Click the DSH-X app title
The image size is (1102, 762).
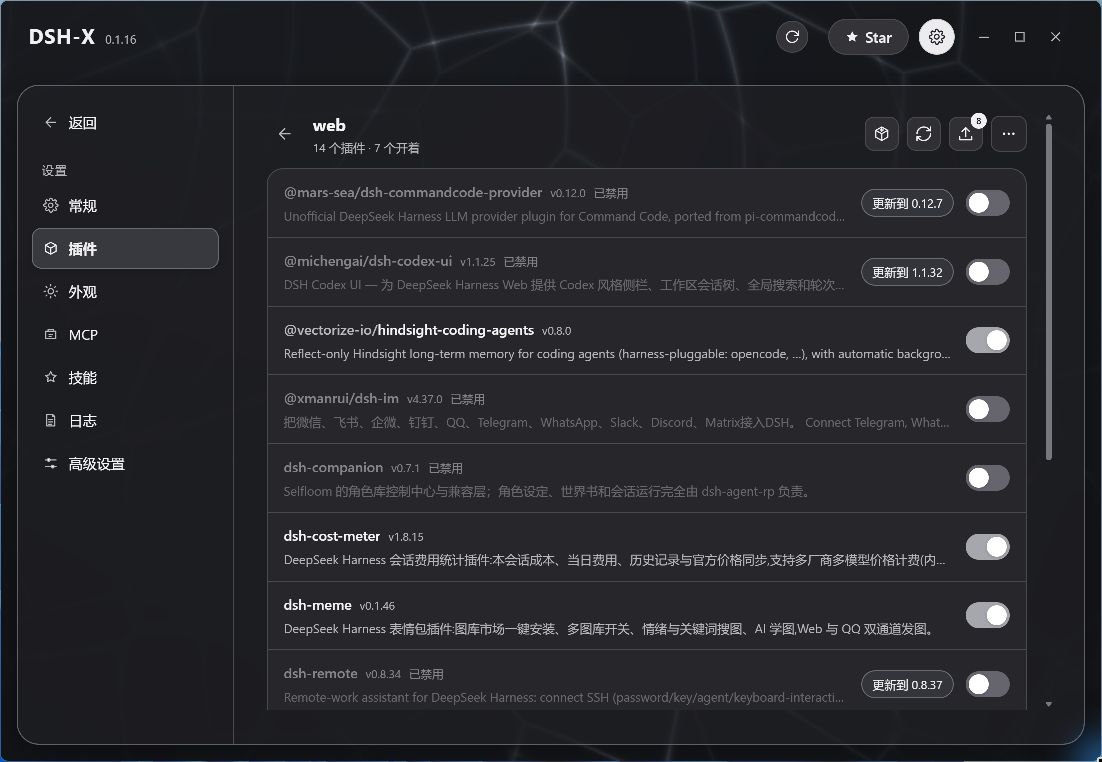(62, 37)
